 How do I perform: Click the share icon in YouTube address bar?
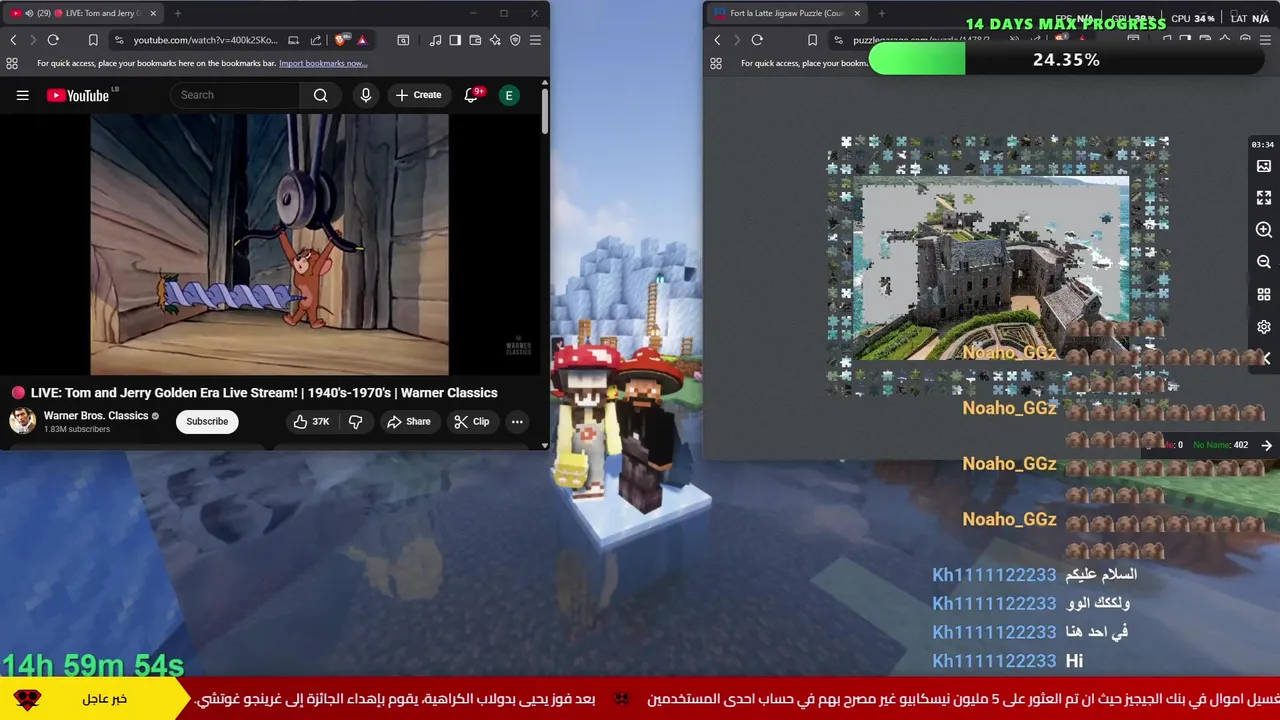pos(316,40)
